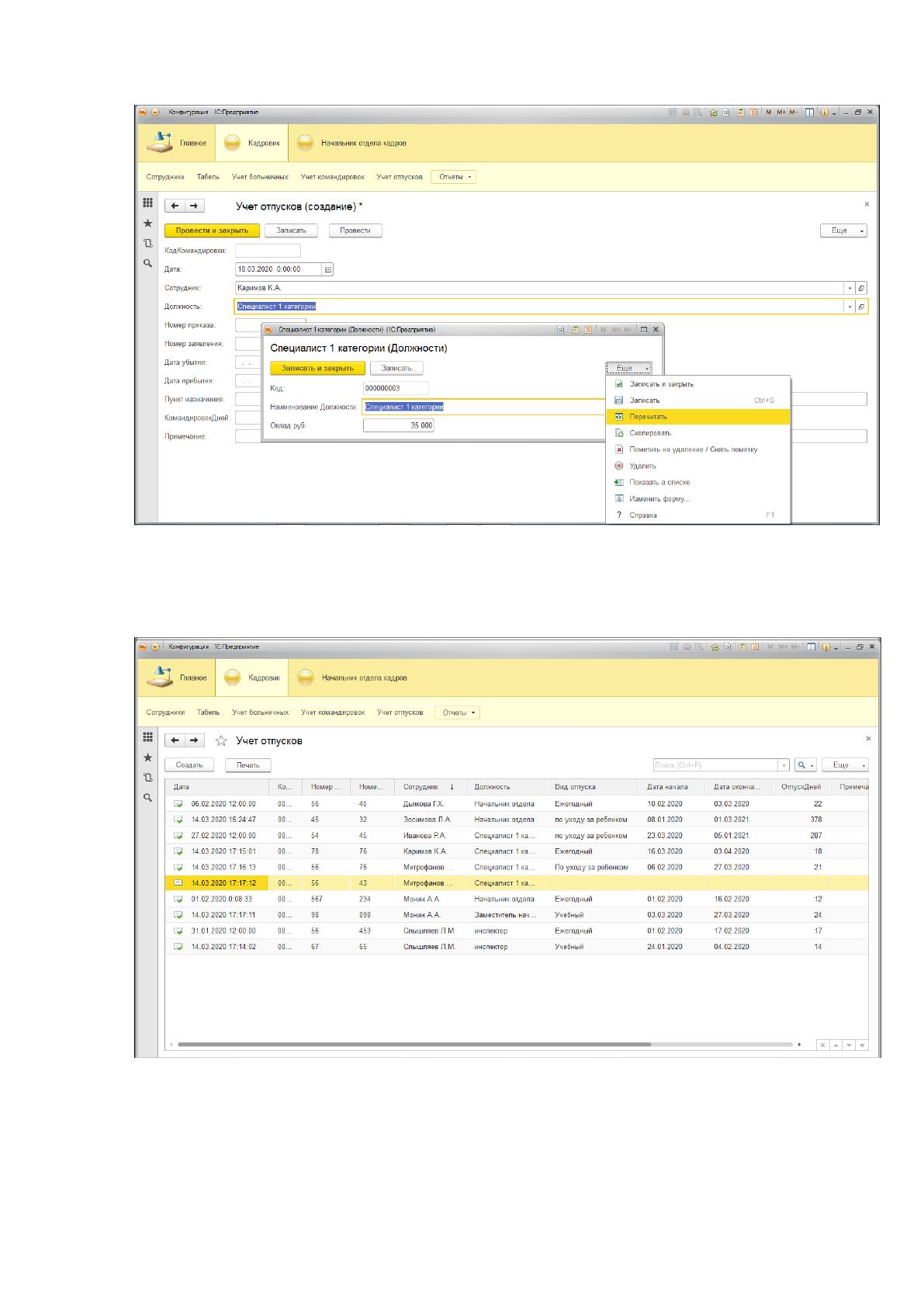
Task: Click the favorites star beside Учет отпусков title
Action: pyautogui.click(x=221, y=740)
